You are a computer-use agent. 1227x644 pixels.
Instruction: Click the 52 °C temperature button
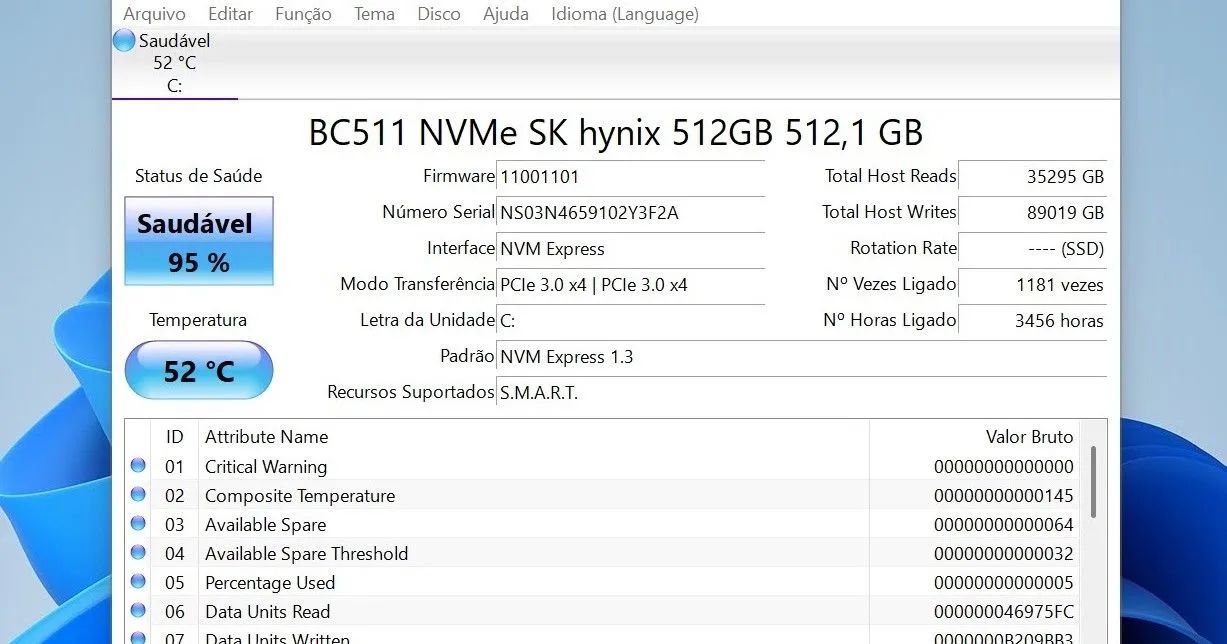198,371
